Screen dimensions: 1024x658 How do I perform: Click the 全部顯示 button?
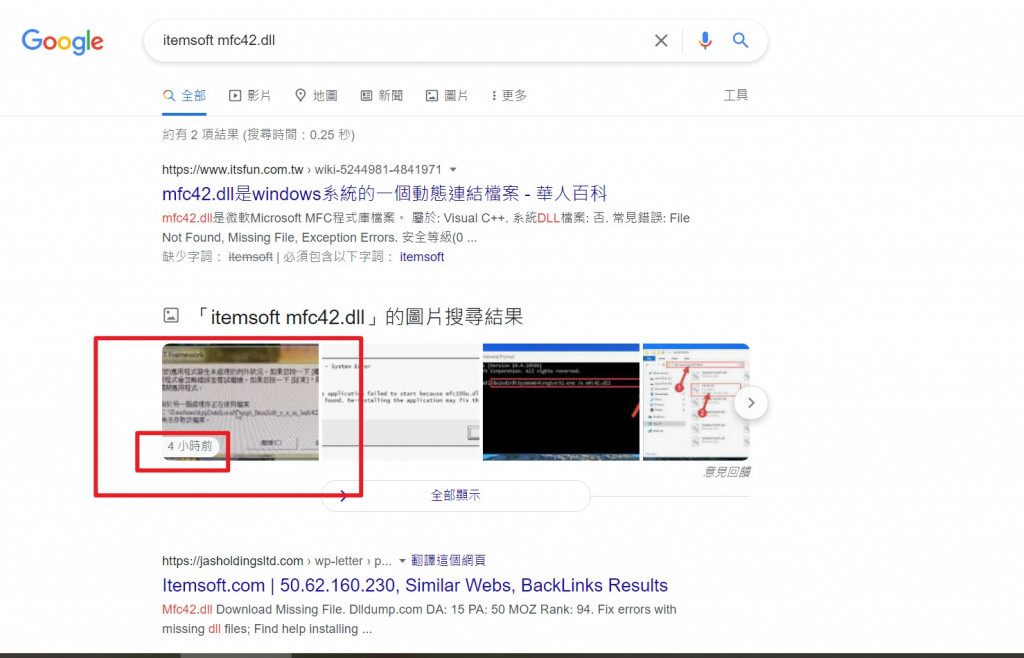(x=456, y=495)
